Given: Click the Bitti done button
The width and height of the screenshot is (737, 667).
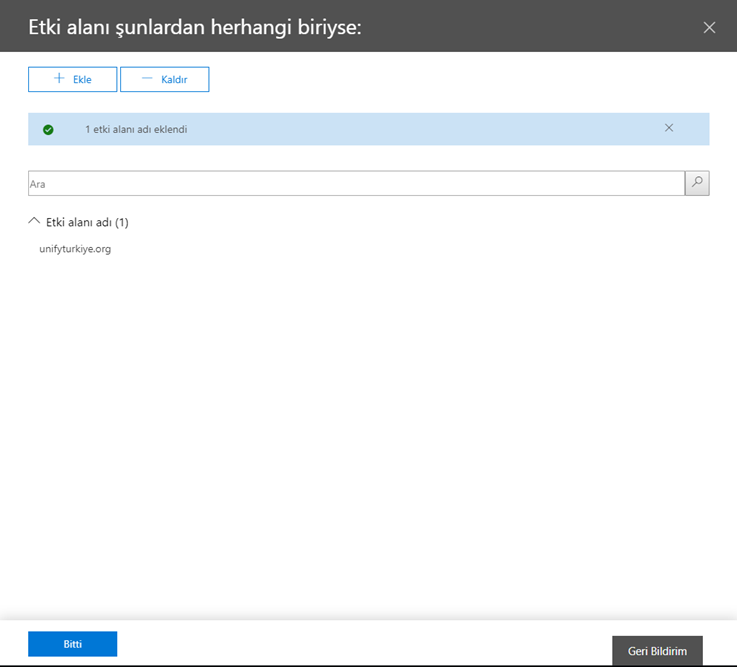Looking at the screenshot, I should pyautogui.click(x=72, y=644).
